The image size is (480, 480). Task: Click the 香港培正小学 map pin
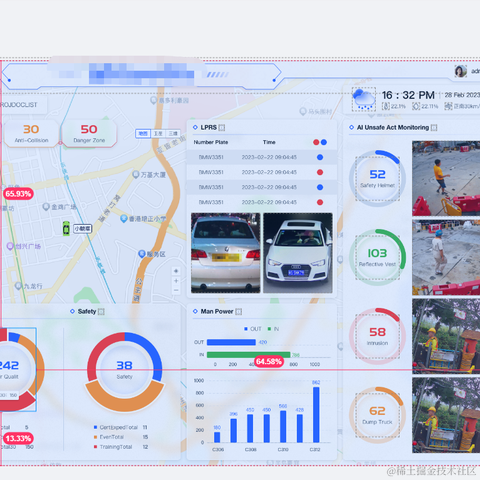coord(124,219)
